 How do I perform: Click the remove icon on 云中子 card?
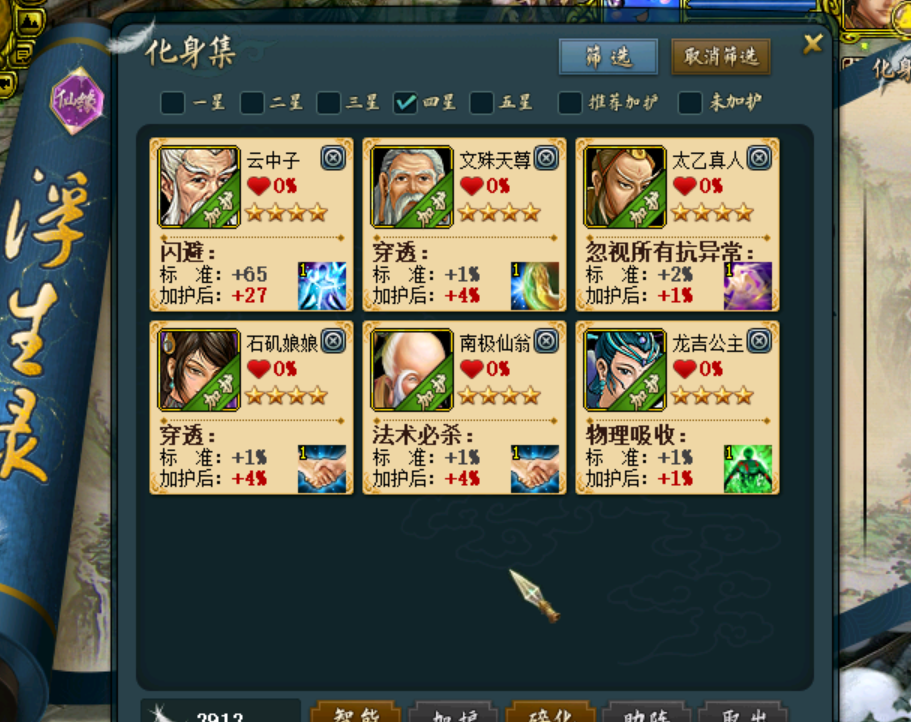[333, 158]
